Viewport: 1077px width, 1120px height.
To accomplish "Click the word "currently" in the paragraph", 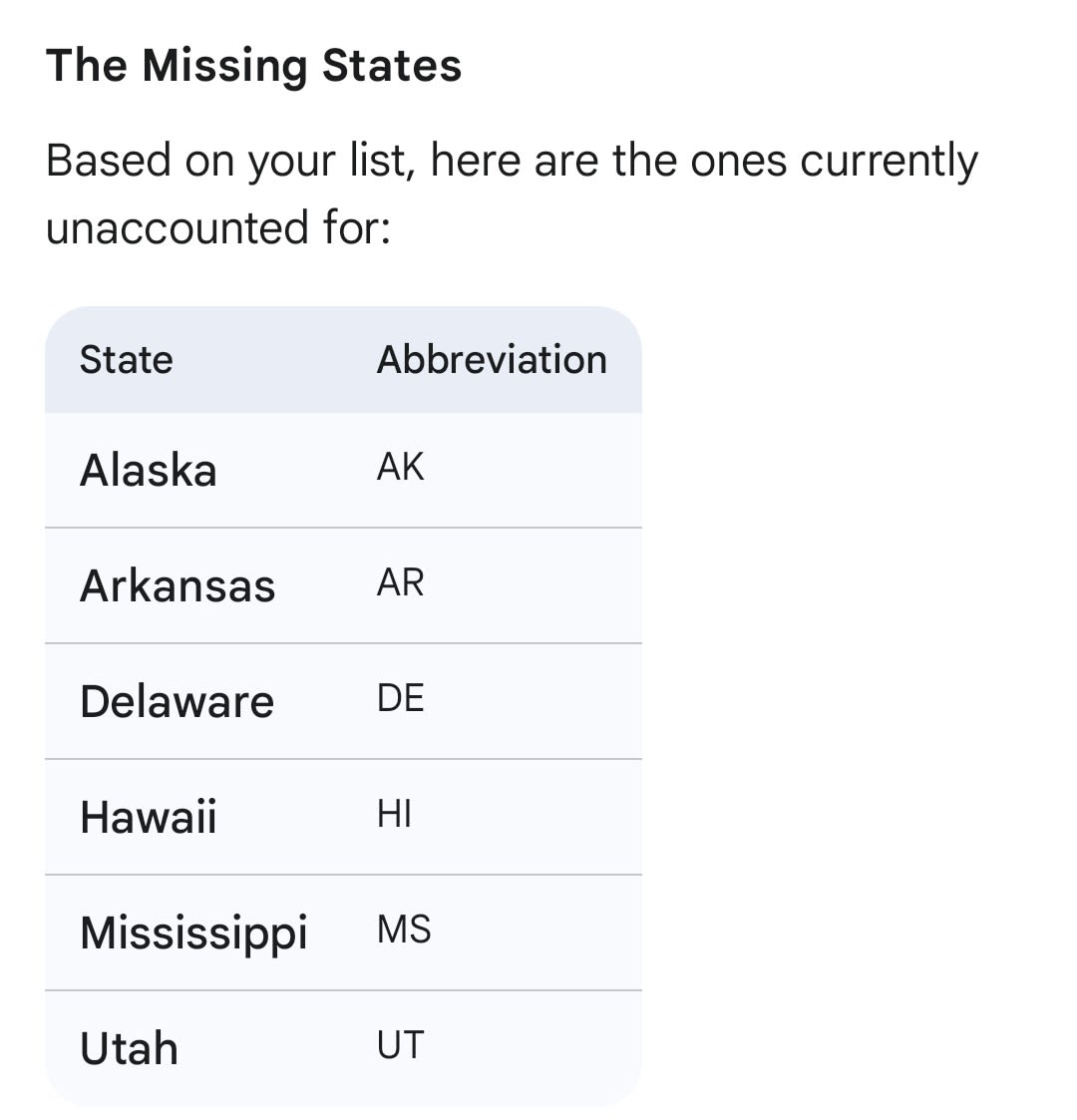I will point(890,161).
